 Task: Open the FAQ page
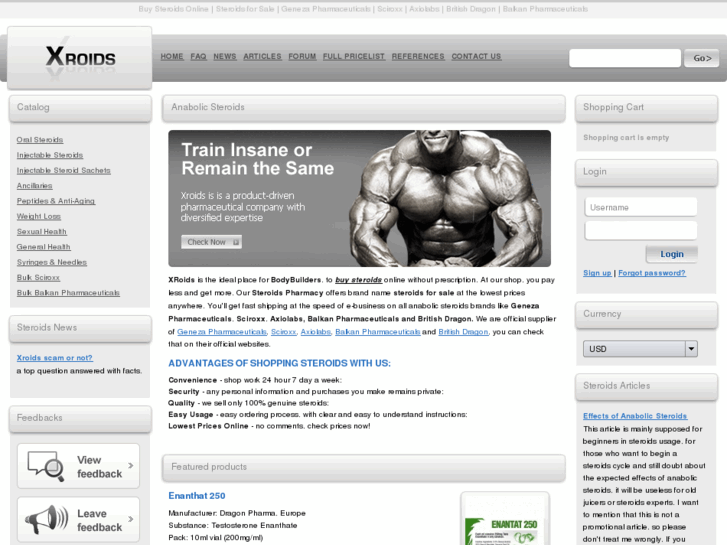(198, 57)
